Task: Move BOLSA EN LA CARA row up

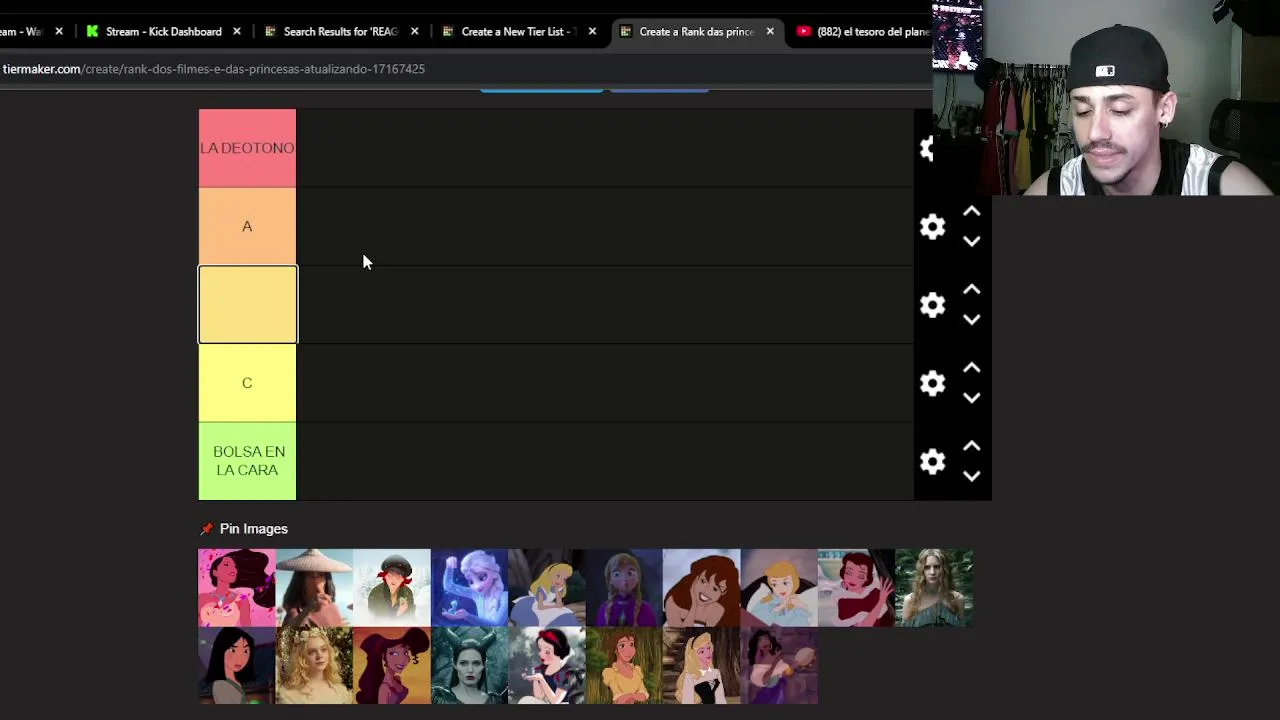Action: (x=971, y=446)
